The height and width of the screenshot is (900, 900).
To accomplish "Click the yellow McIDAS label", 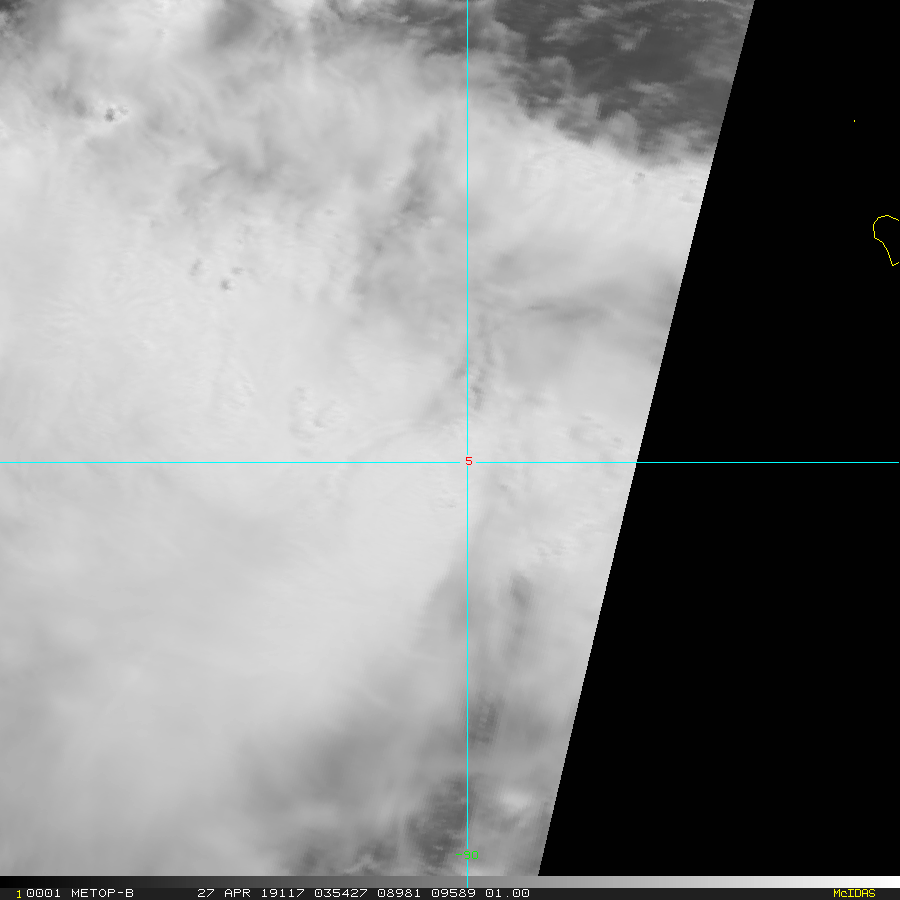I will pyautogui.click(x=853, y=893).
